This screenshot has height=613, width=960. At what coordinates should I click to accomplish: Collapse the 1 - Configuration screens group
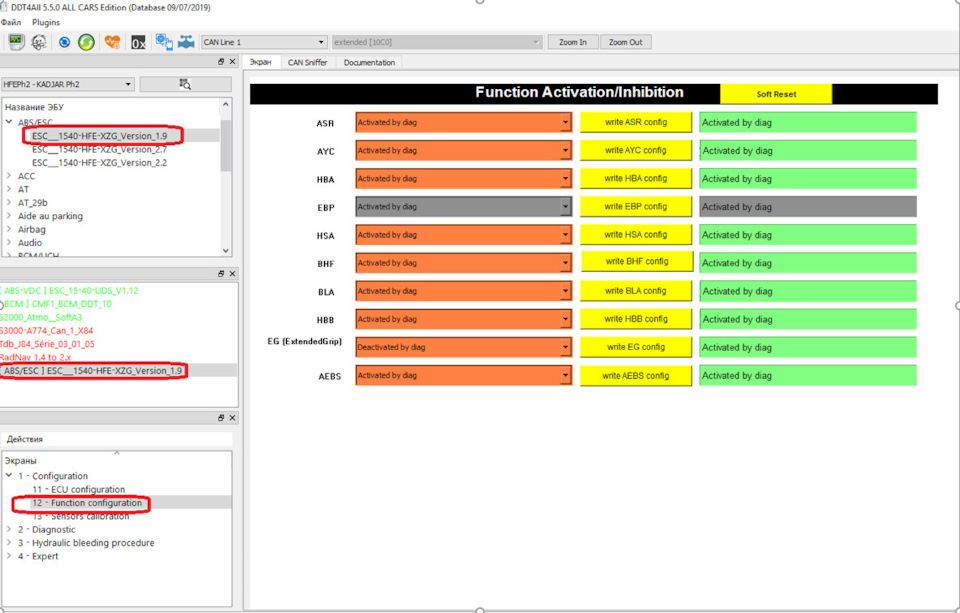(x=9, y=475)
